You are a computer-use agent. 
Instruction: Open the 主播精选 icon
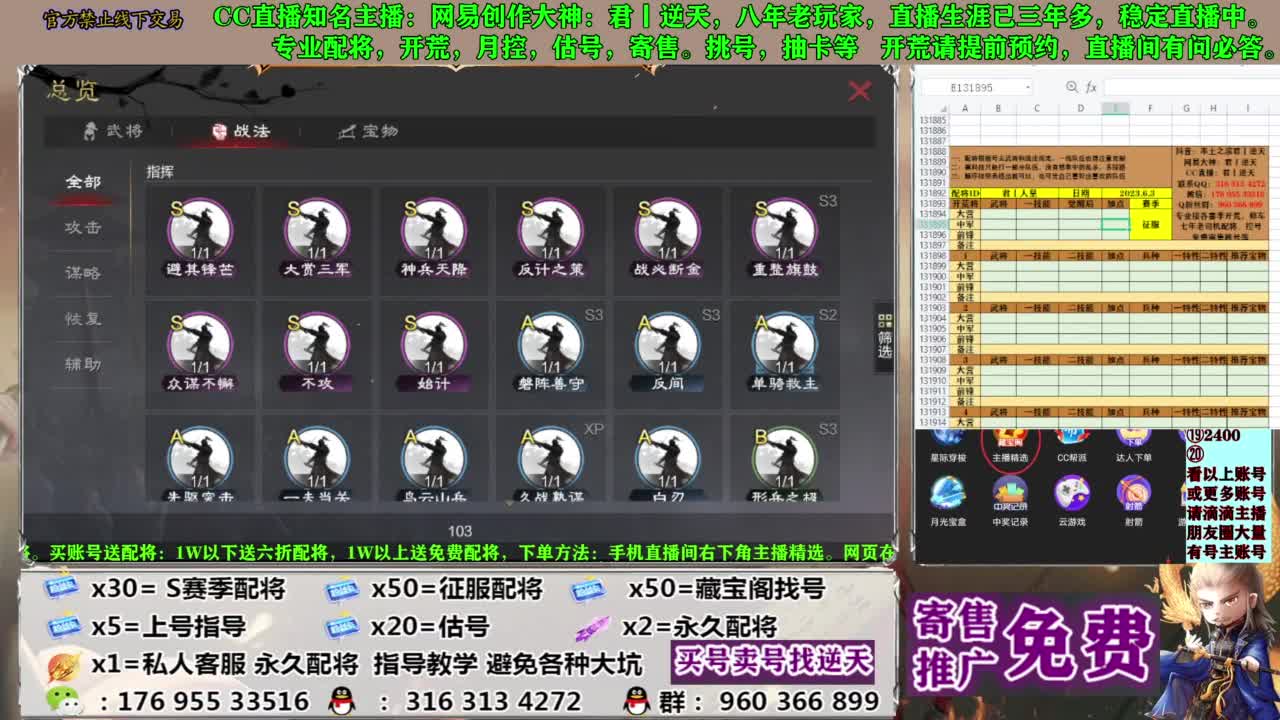click(1009, 446)
